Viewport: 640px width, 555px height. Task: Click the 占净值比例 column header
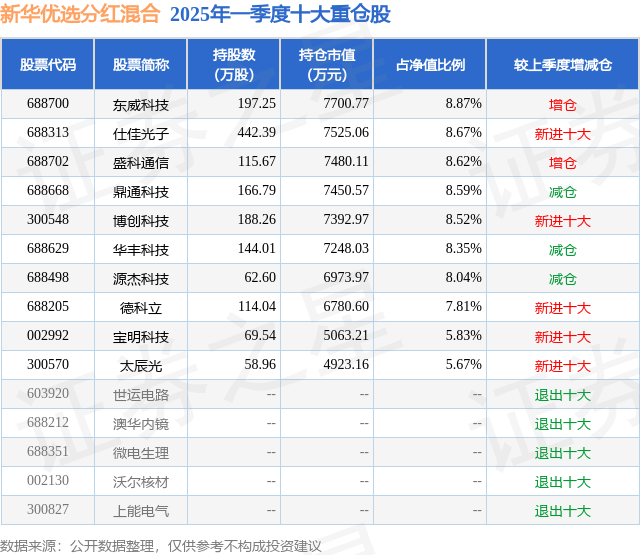click(430, 64)
